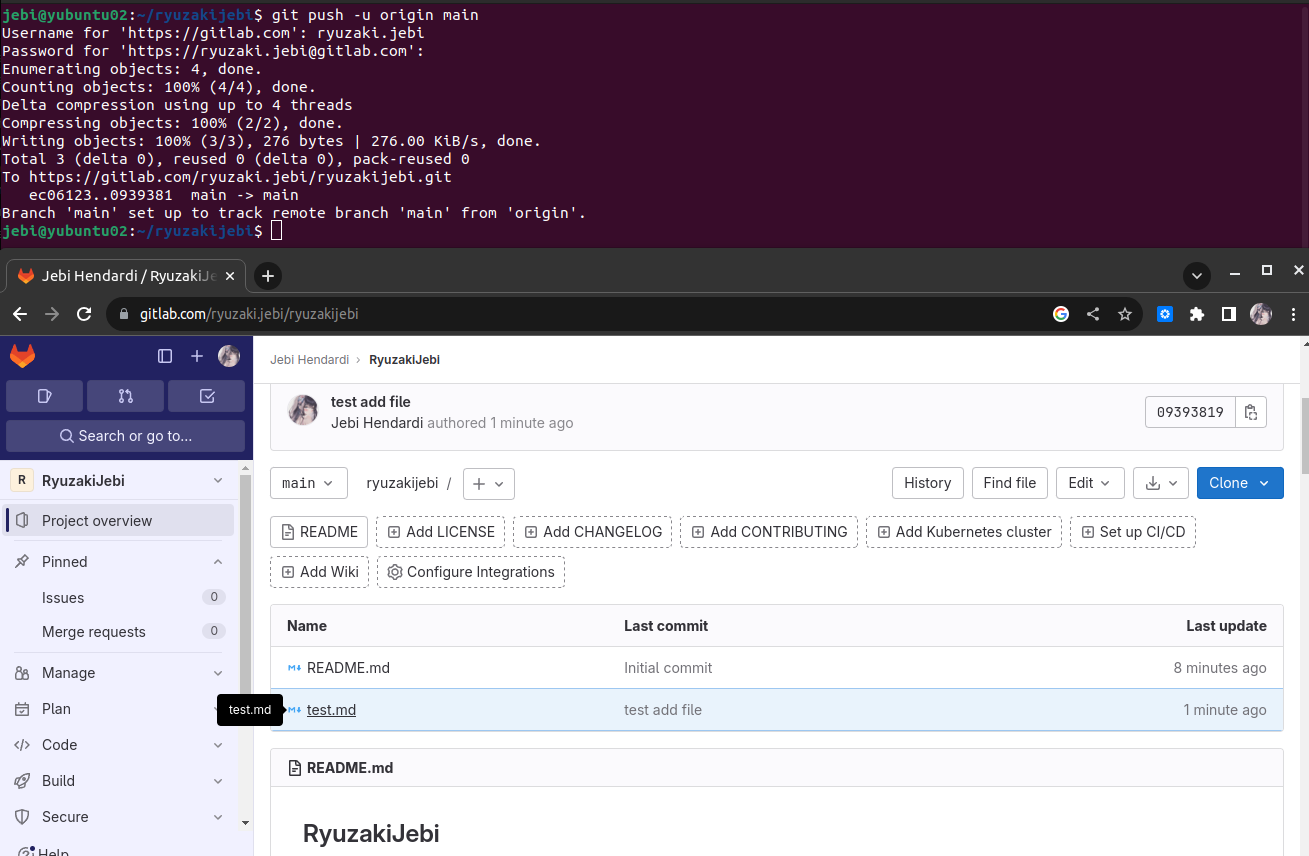Open the 'test add file' commit in table

pyautogui.click(x=663, y=710)
